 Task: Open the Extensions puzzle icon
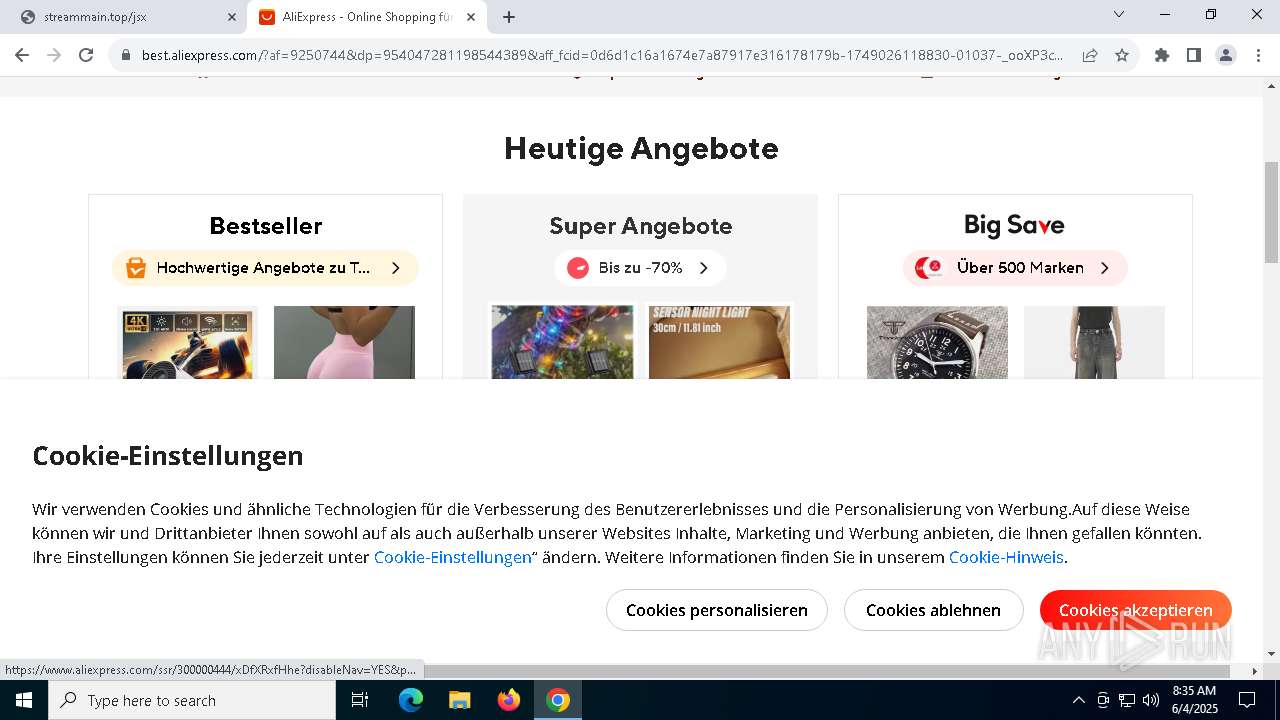click(1162, 56)
